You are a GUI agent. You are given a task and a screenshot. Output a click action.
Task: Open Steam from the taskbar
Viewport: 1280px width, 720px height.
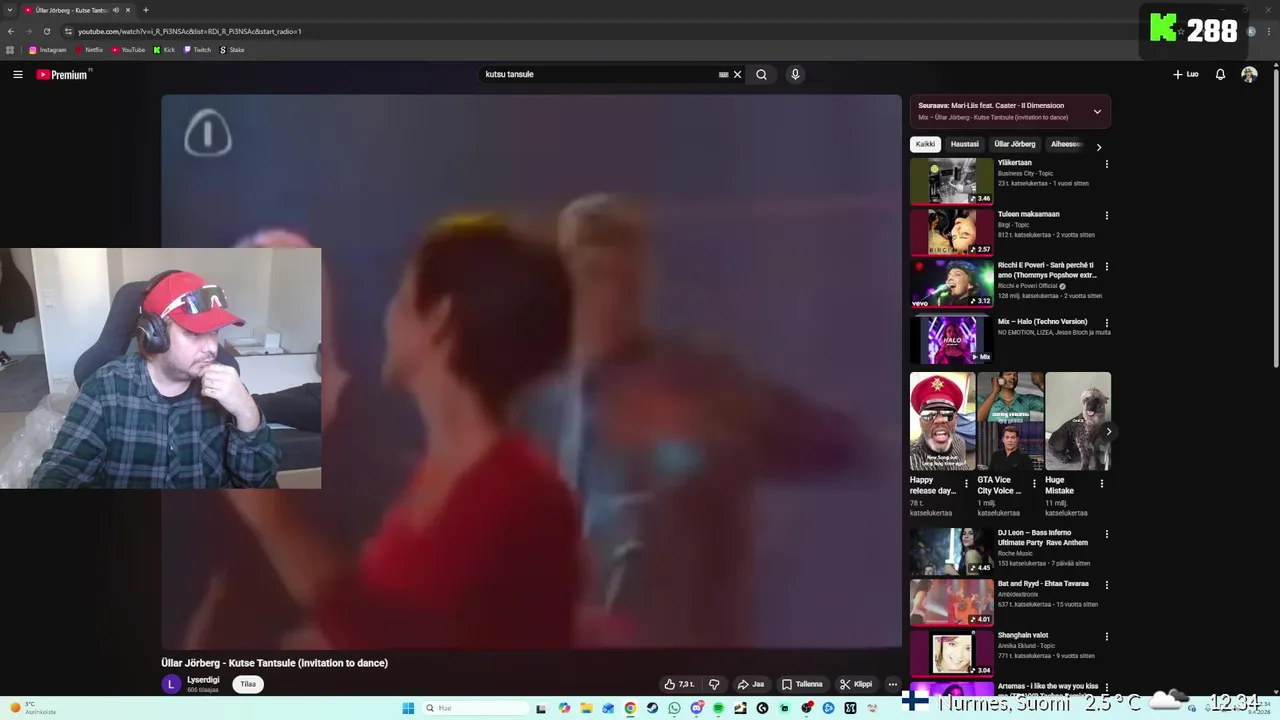tap(652, 708)
